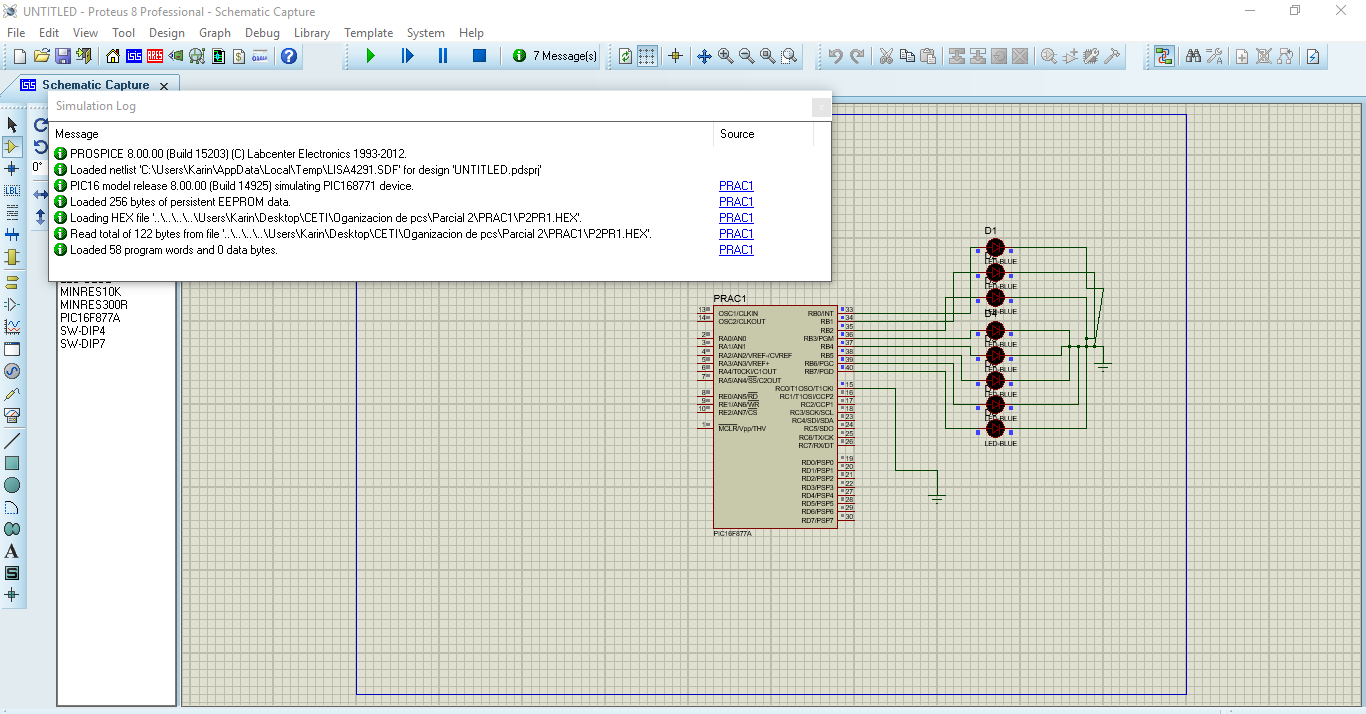Choose the 2D circle drawing tool
1366x714 pixels.
click(x=12, y=485)
